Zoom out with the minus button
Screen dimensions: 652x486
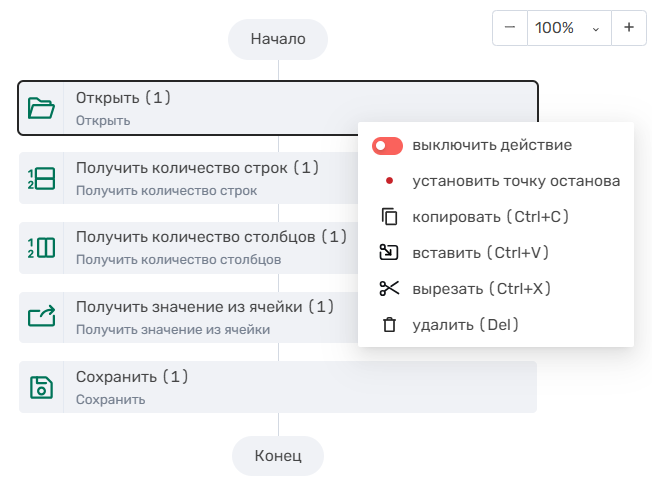pos(510,28)
